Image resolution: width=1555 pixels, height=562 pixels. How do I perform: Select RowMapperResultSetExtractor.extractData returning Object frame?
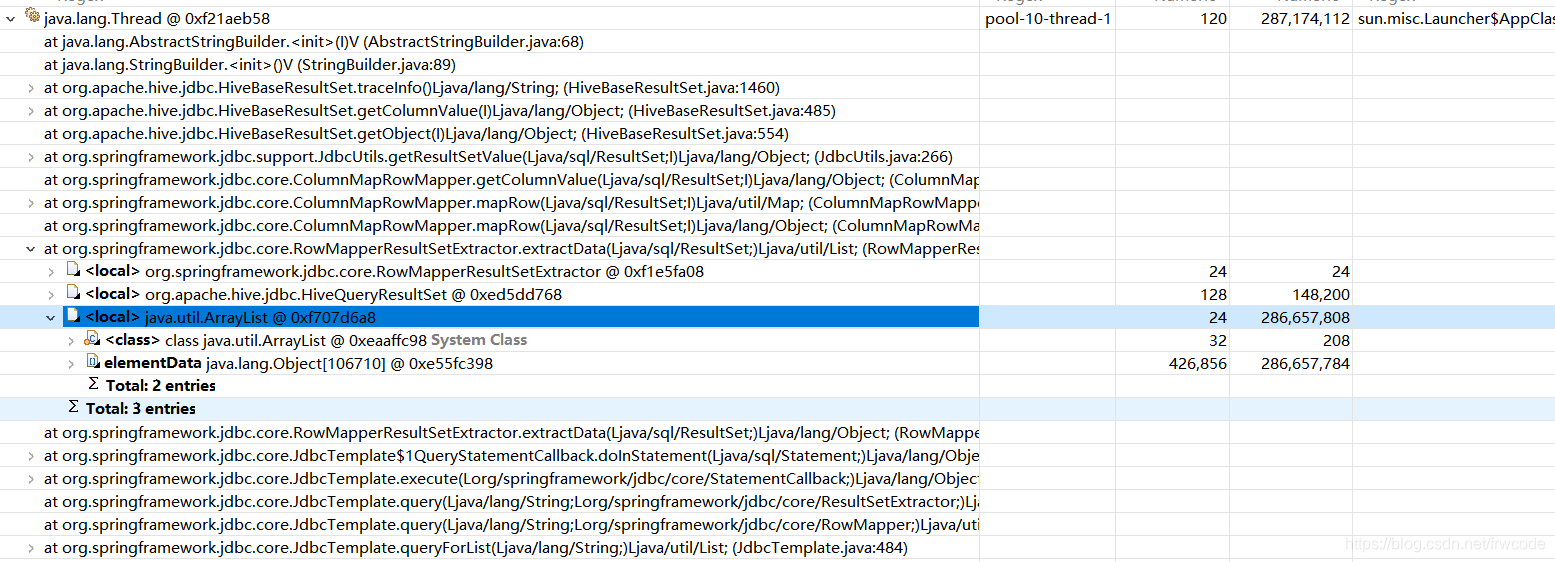tap(511, 433)
